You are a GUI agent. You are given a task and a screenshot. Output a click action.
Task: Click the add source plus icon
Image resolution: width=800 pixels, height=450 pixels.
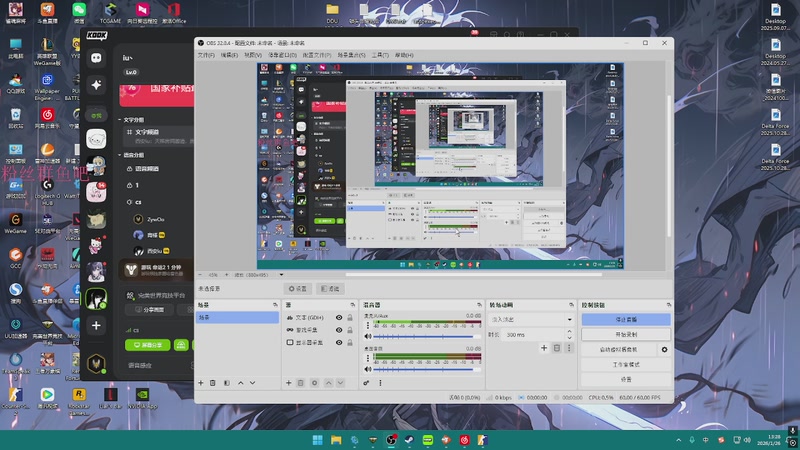[288, 383]
